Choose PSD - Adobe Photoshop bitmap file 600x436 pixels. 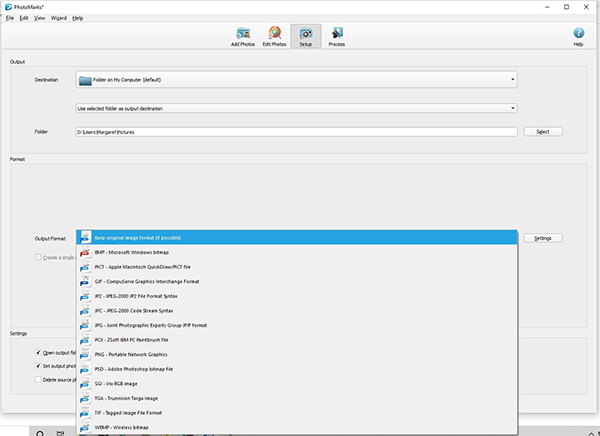click(x=297, y=369)
